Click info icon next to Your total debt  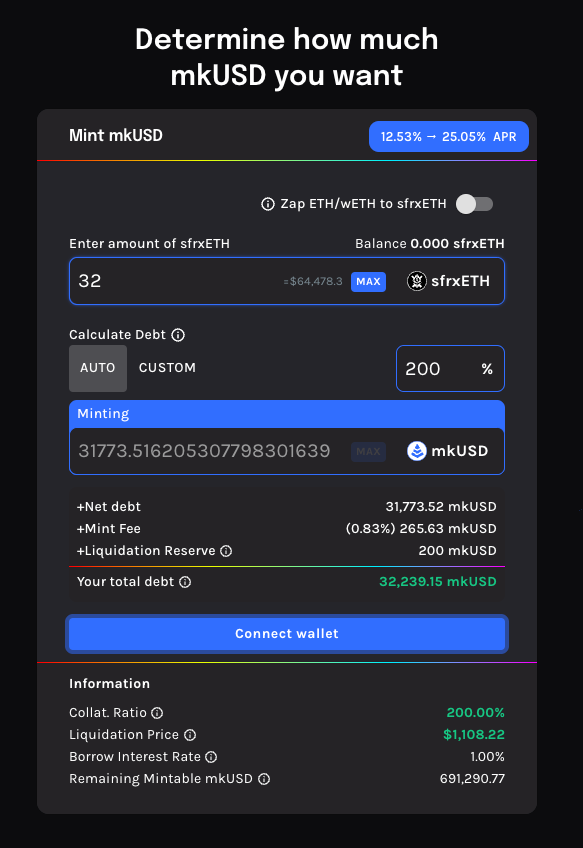[185, 582]
